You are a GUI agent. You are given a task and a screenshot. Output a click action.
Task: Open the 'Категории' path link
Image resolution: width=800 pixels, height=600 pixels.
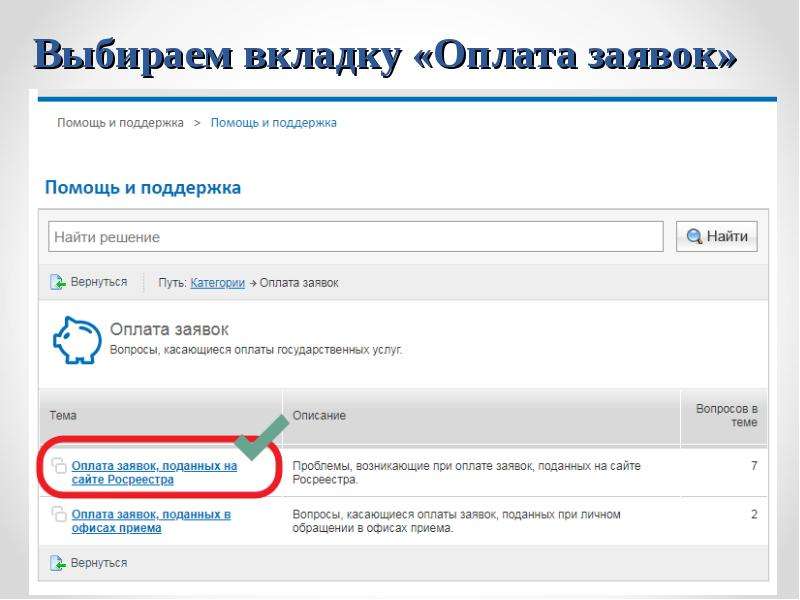pyautogui.click(x=217, y=283)
